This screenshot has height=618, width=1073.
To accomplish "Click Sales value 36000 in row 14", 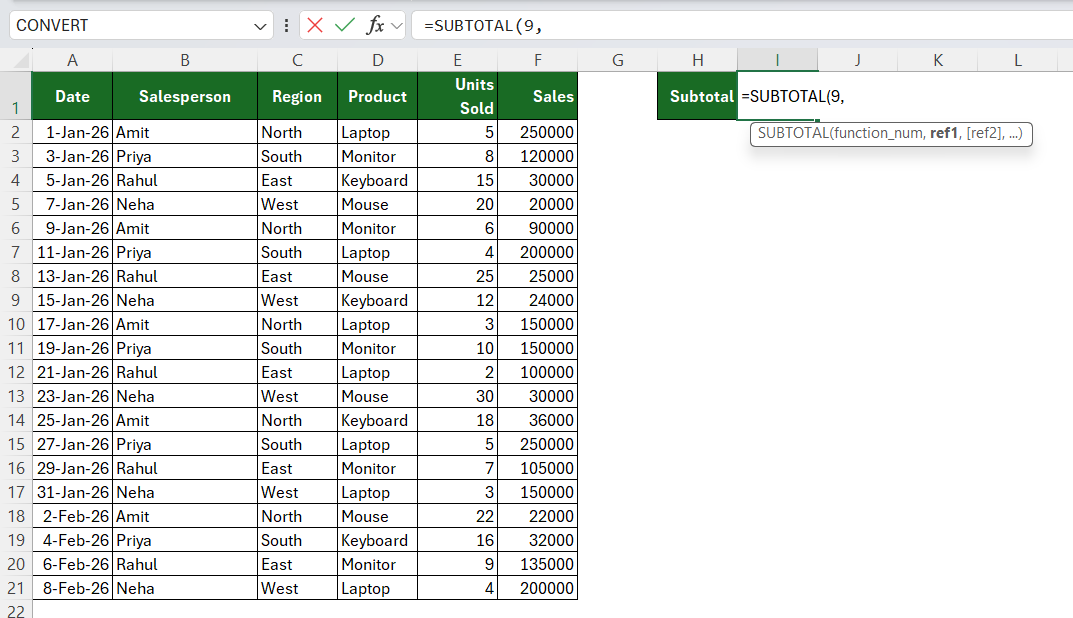I will pyautogui.click(x=538, y=420).
